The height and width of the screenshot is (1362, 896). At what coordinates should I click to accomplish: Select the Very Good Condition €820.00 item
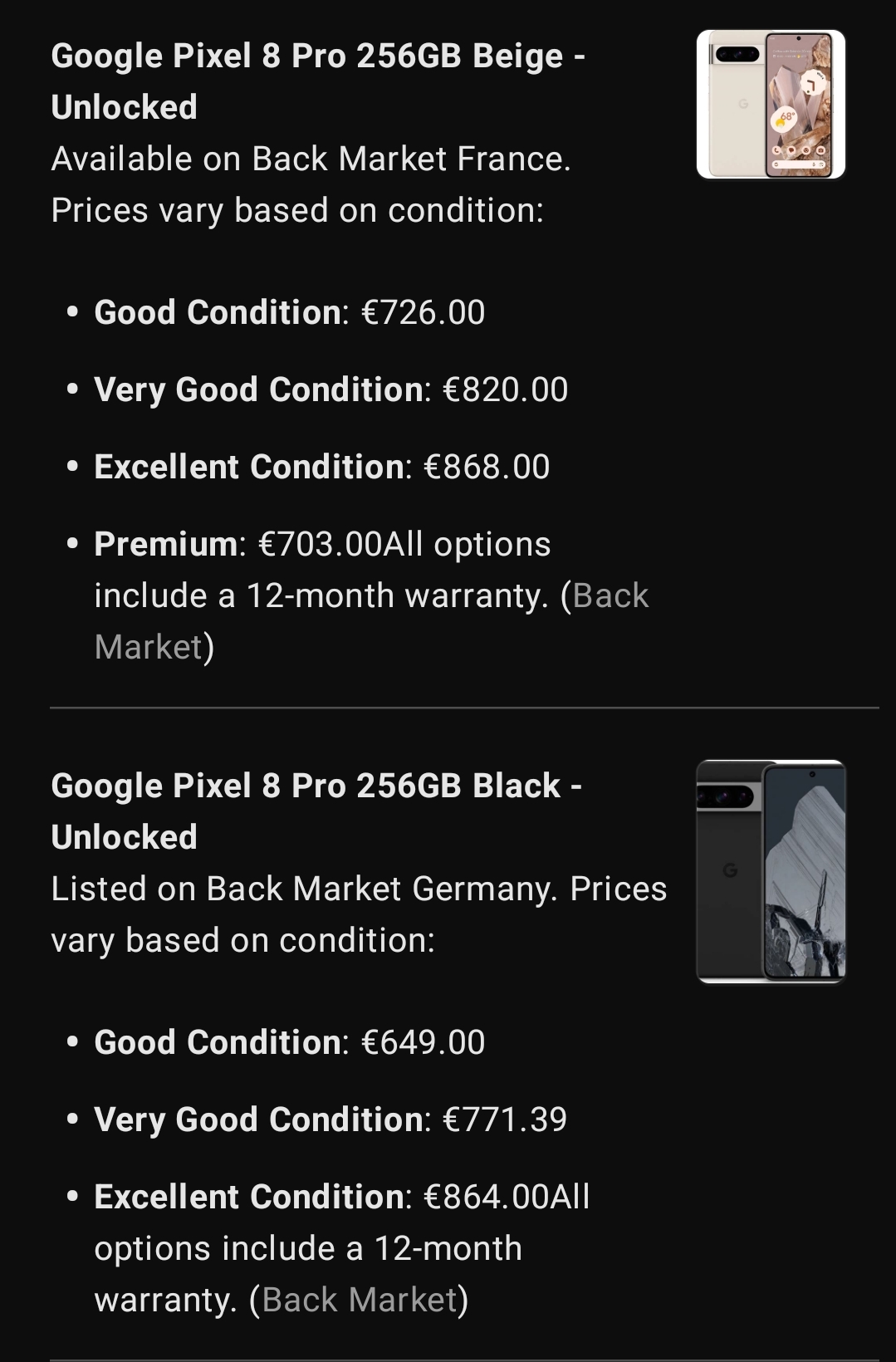[x=330, y=390]
